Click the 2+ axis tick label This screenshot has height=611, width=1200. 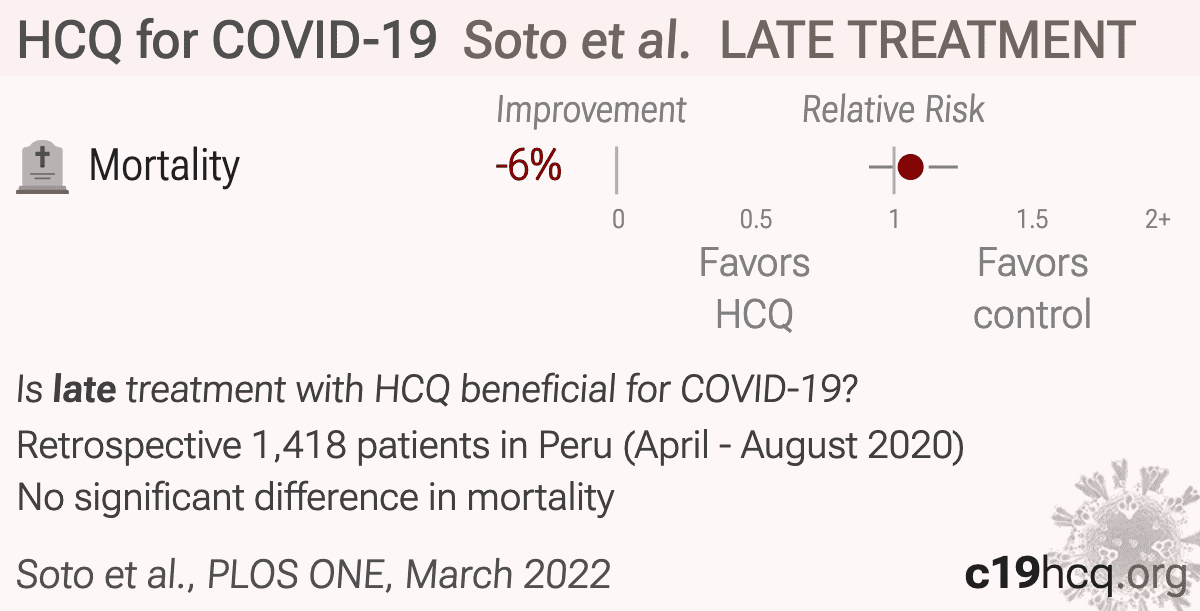1157,220
